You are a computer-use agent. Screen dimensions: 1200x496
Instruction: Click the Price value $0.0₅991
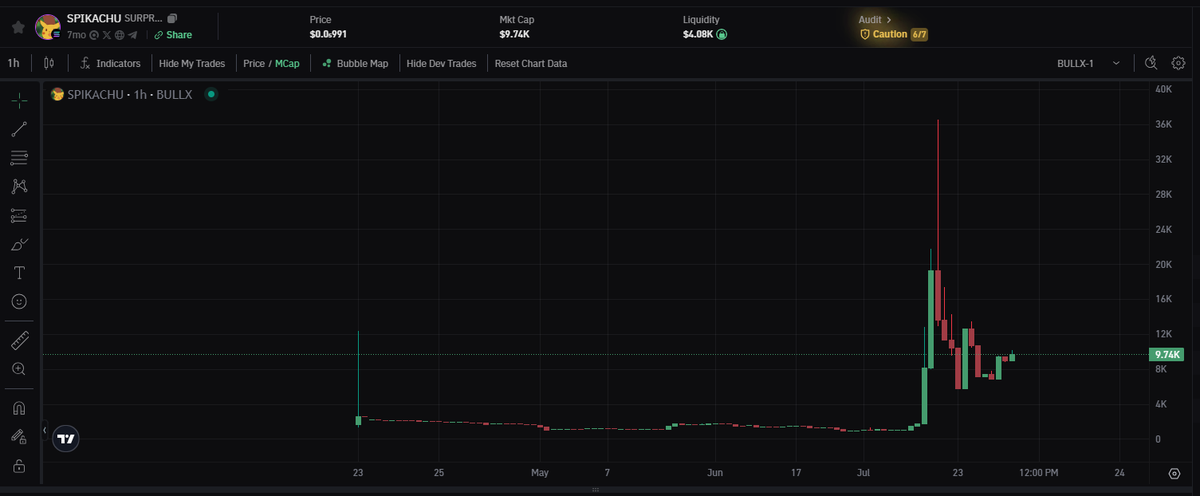coord(328,34)
